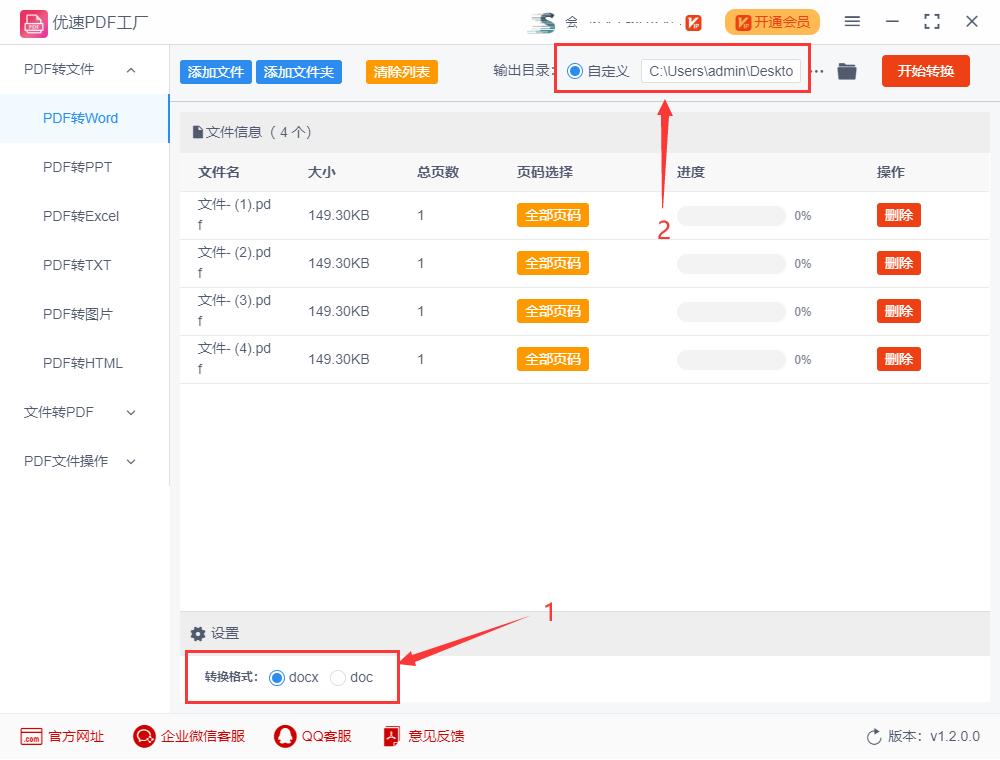
Task: Click the progress bar of 文件-(1).pdf
Action: click(731, 215)
